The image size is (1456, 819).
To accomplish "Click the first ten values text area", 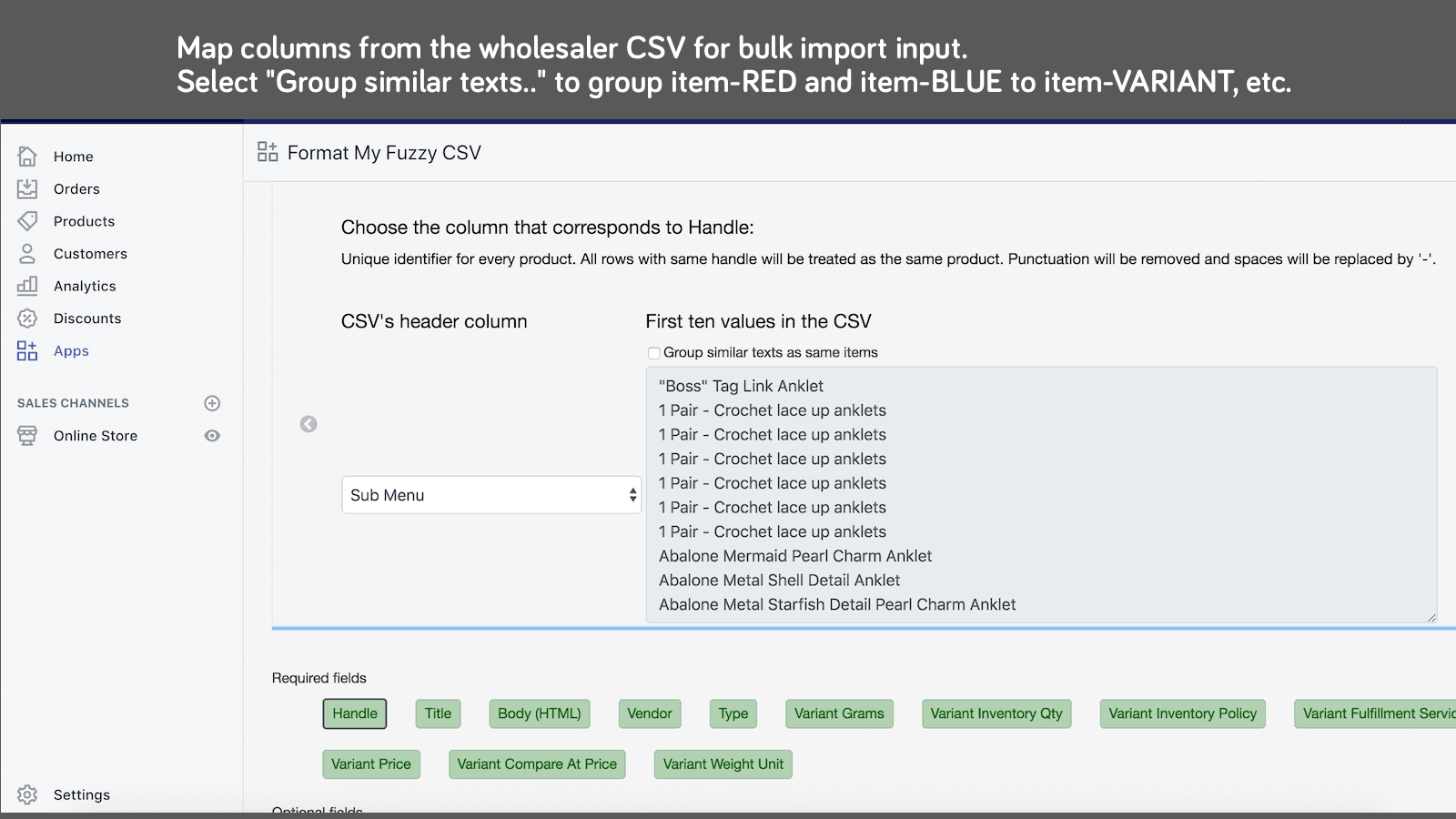I will [1041, 495].
